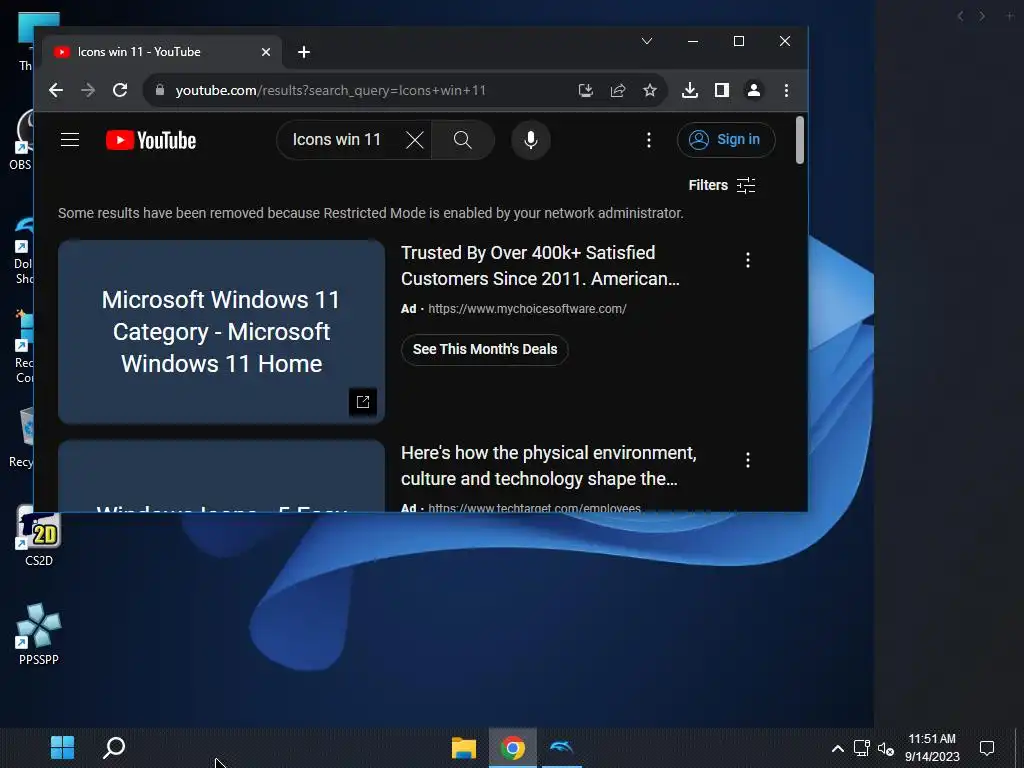Click the YouTube page vertical scrollbar
Screen dimensions: 1024x768
[x=800, y=140]
